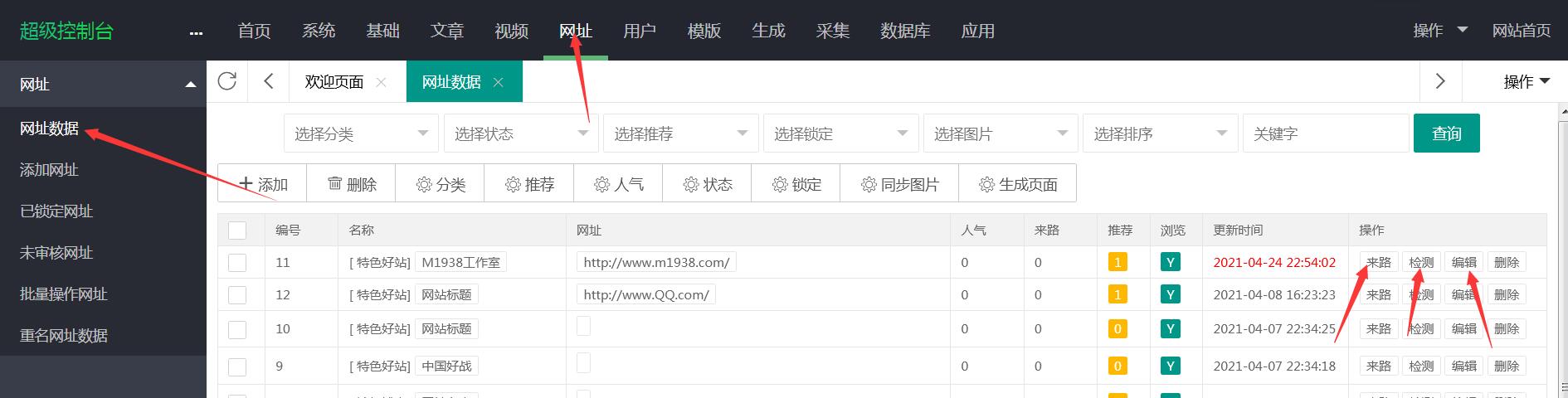Click the refresh page icon
This screenshot has width=1568, height=398.
pyautogui.click(x=226, y=81)
